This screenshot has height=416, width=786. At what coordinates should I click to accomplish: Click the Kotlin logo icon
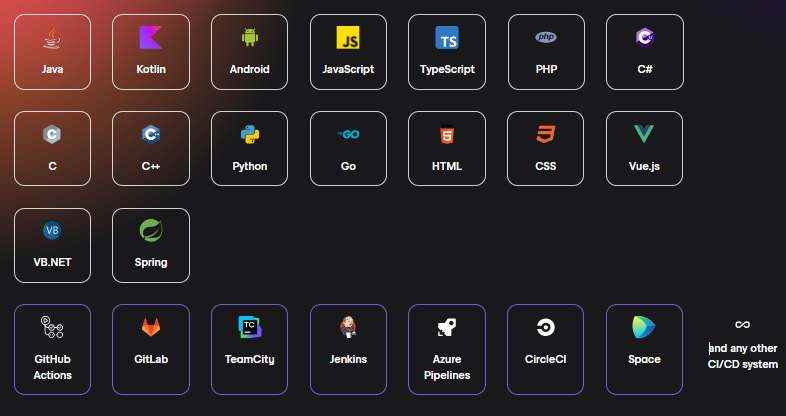click(151, 38)
